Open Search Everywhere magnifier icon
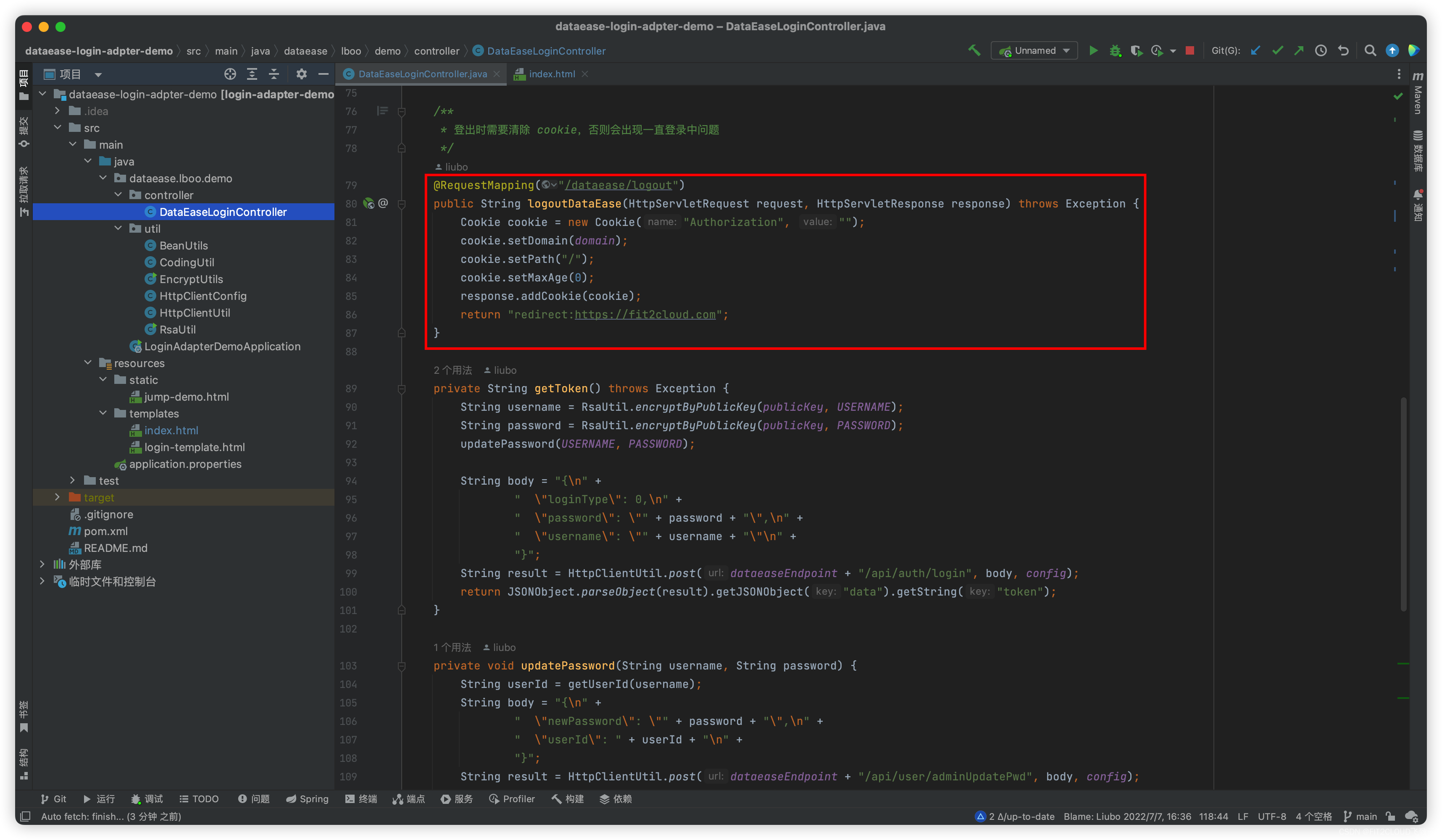 [1371, 51]
